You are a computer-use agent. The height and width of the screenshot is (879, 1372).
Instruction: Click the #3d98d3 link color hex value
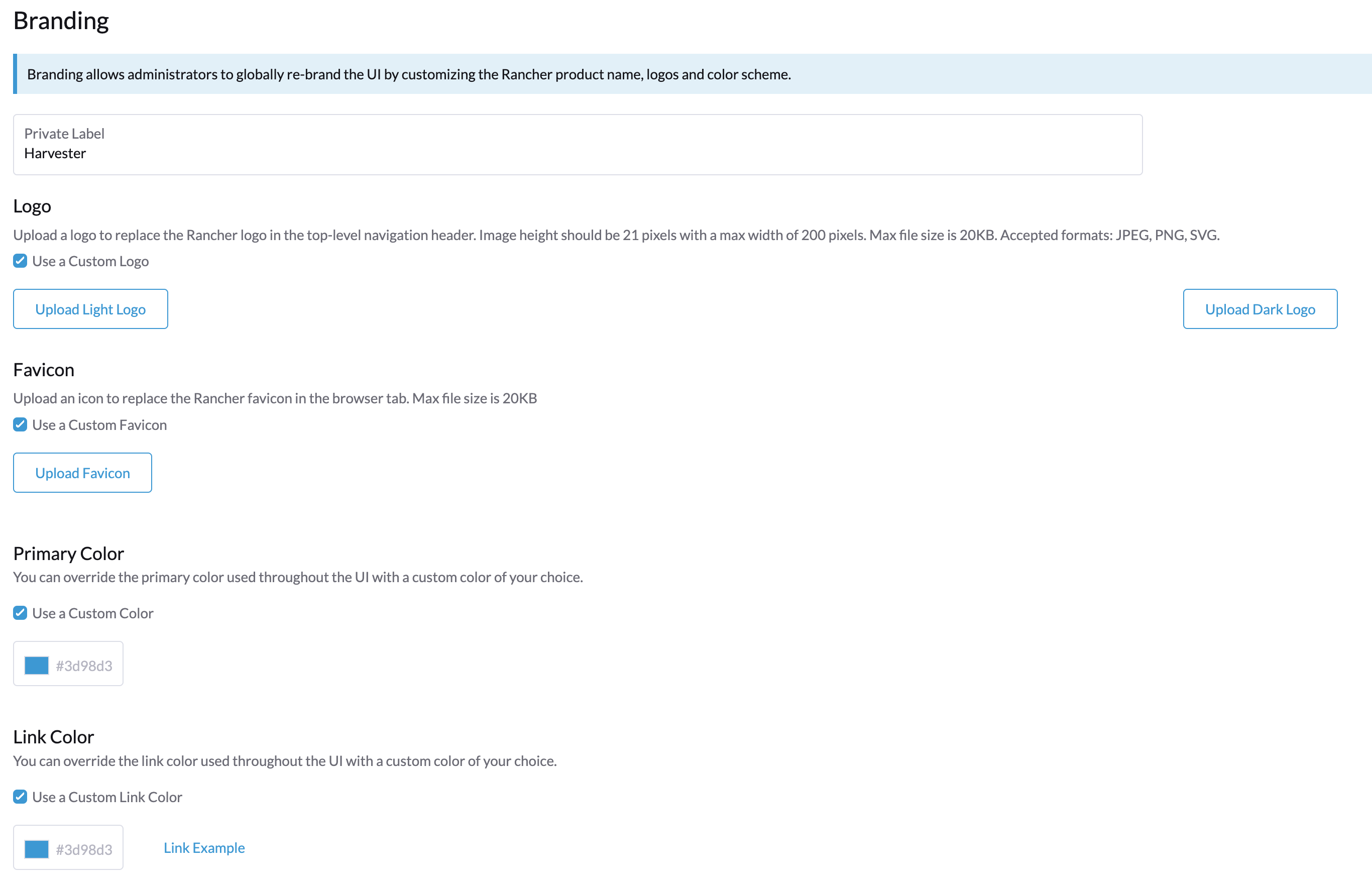[84, 848]
